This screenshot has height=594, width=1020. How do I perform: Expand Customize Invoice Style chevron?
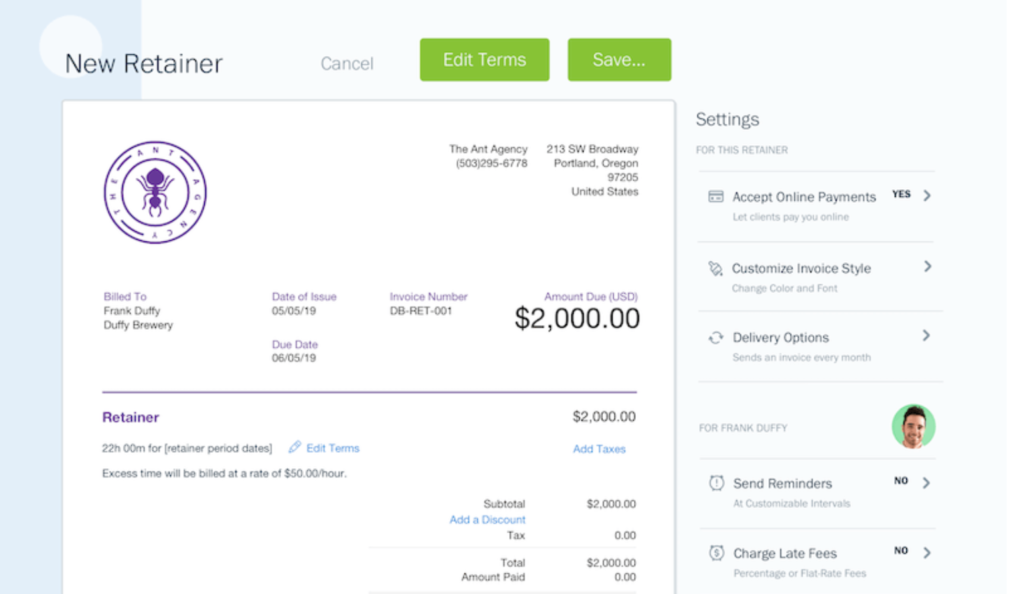click(x=928, y=267)
